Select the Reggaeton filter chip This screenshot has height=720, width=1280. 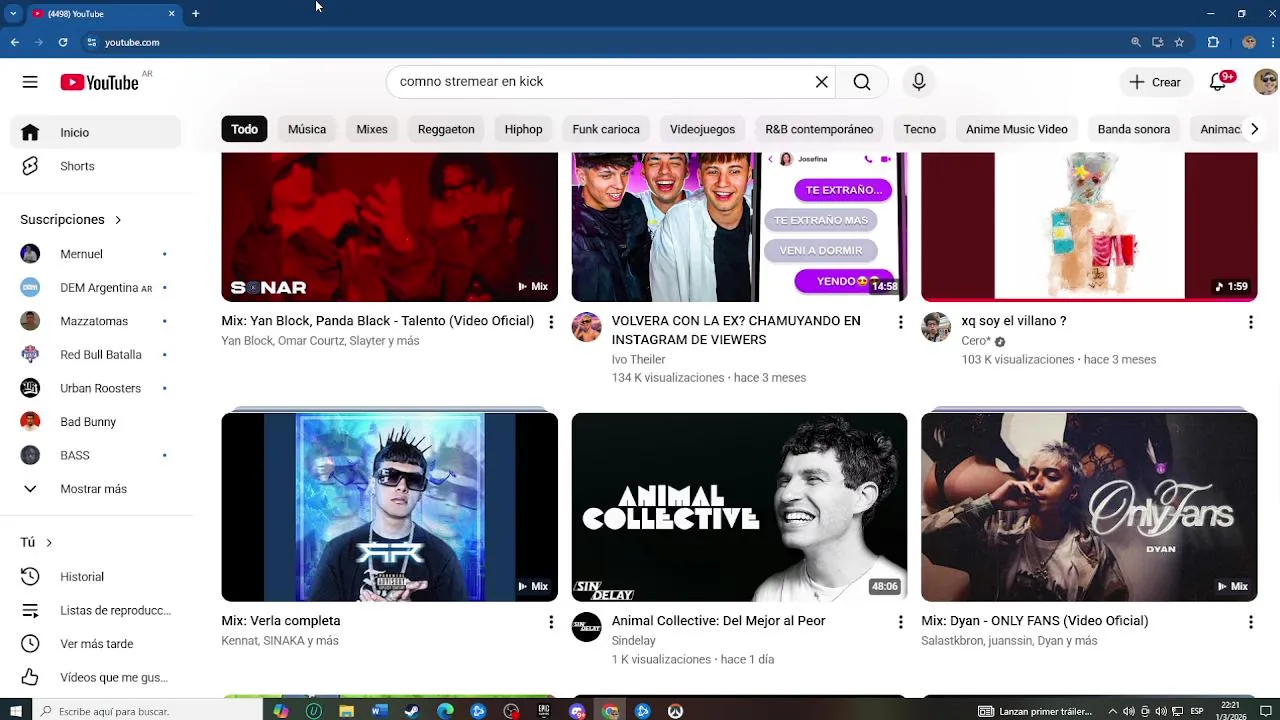(x=446, y=129)
